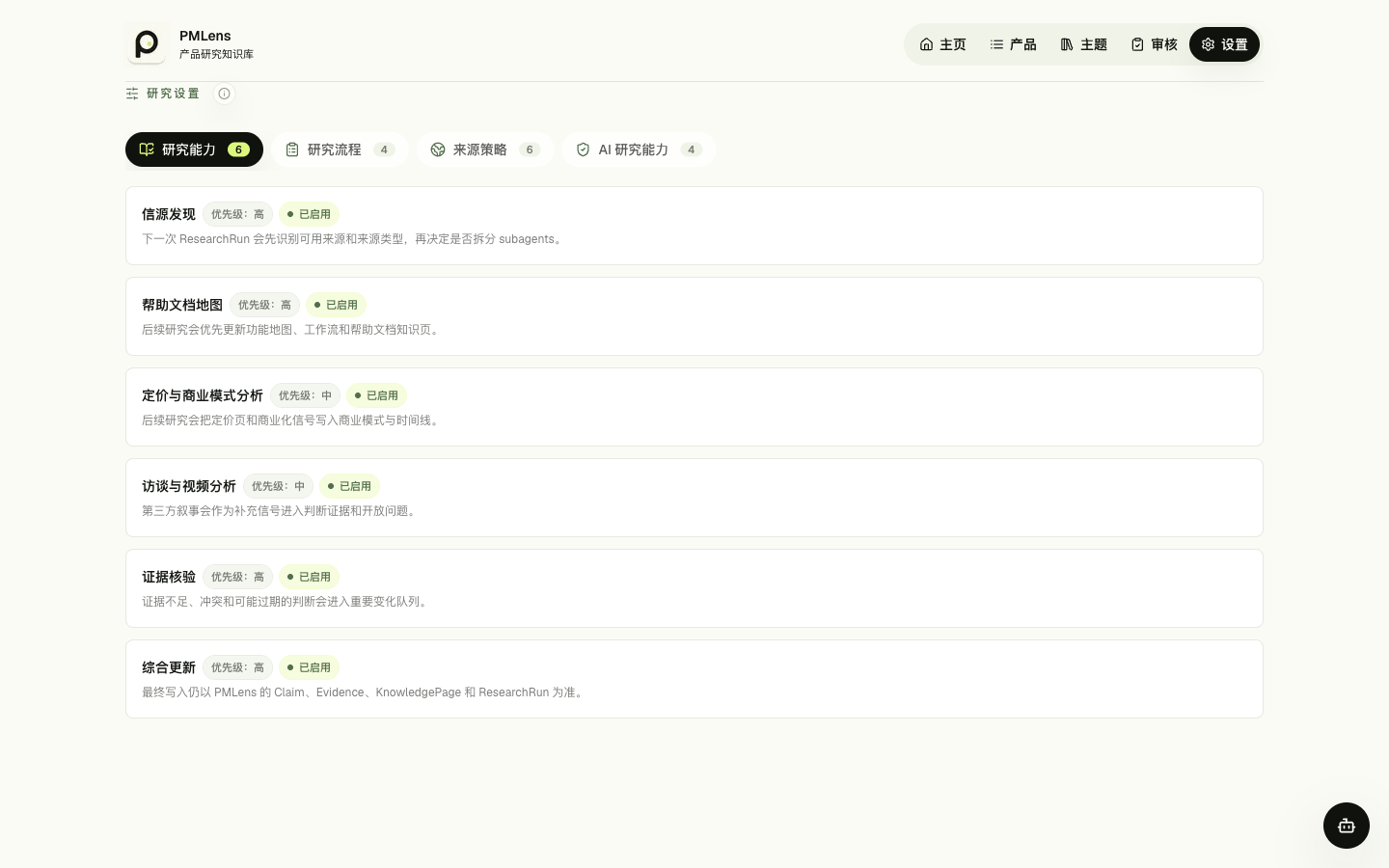
Task: Toggle 已启用 status for 访谈与视频分析
Action: pyautogui.click(x=349, y=486)
